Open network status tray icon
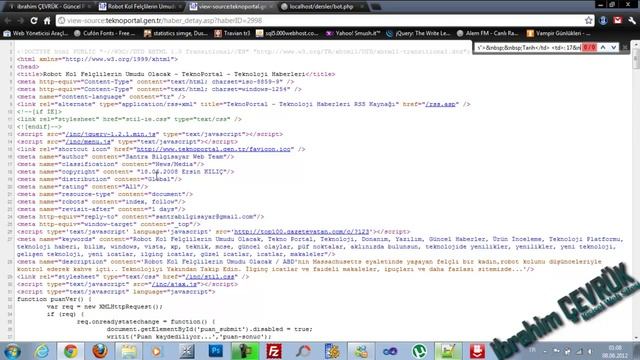 pos(579,351)
